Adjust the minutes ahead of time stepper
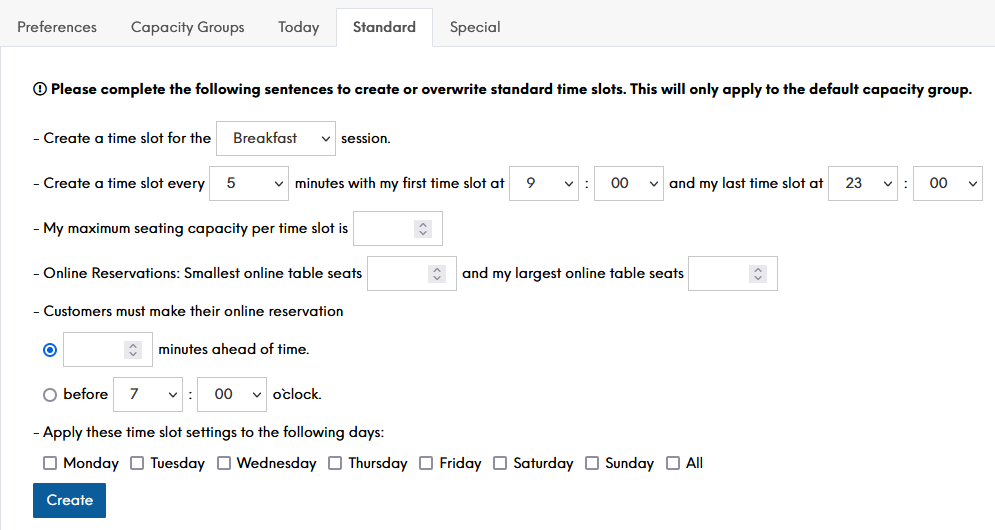 coord(133,350)
